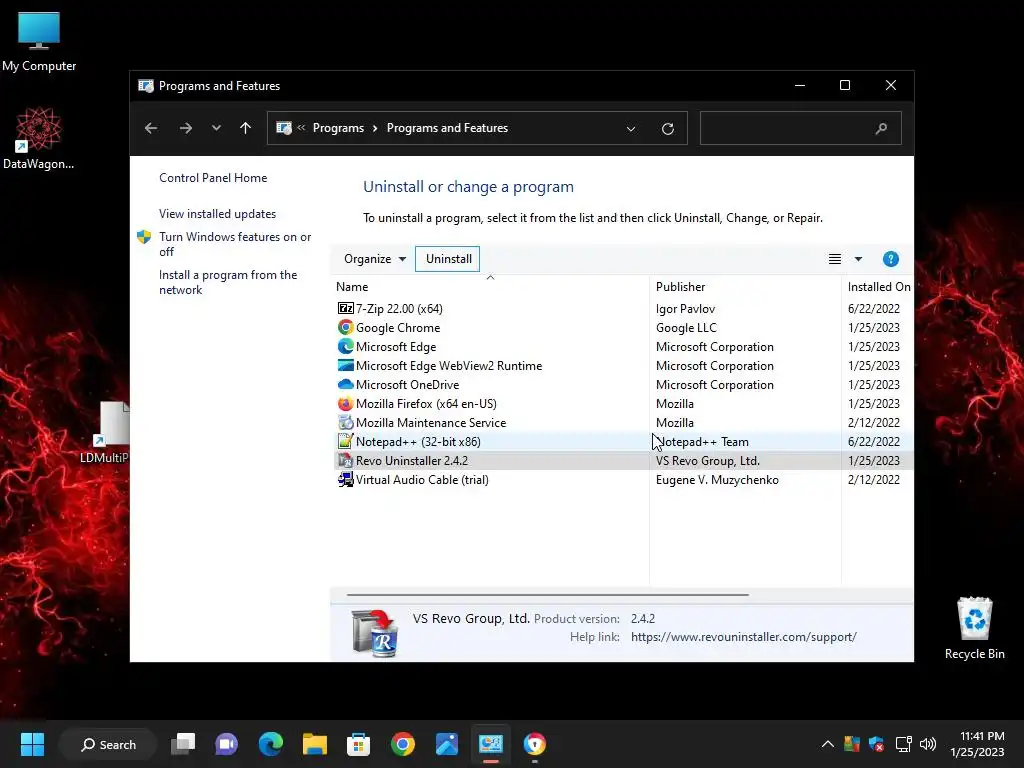Click the Mozilla Maintenance Service icon

(x=345, y=422)
